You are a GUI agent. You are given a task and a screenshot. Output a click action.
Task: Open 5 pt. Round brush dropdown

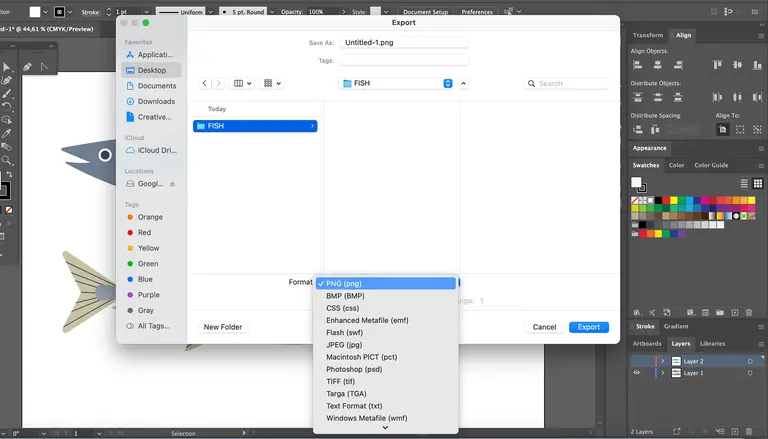click(x=273, y=12)
